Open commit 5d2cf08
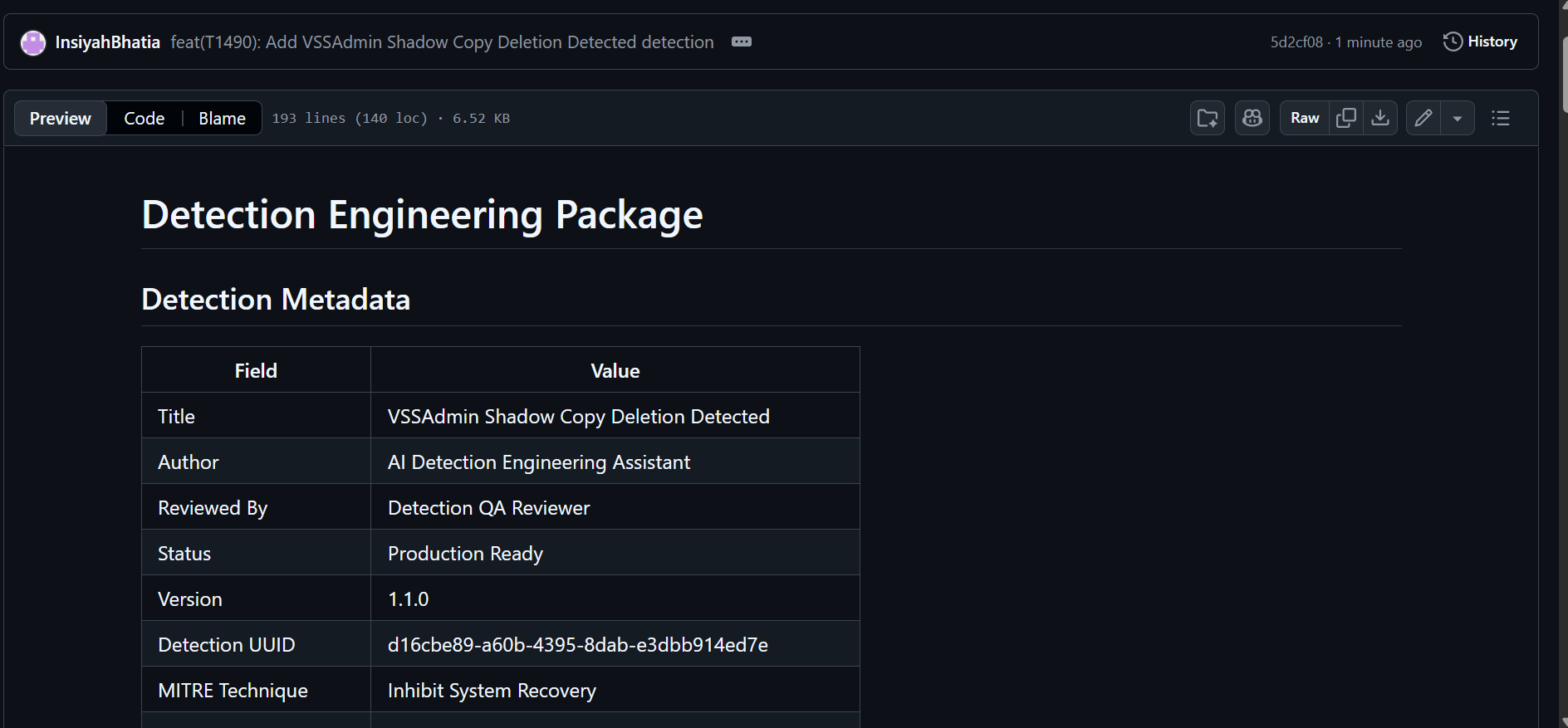The image size is (1568, 728). coord(1296,42)
